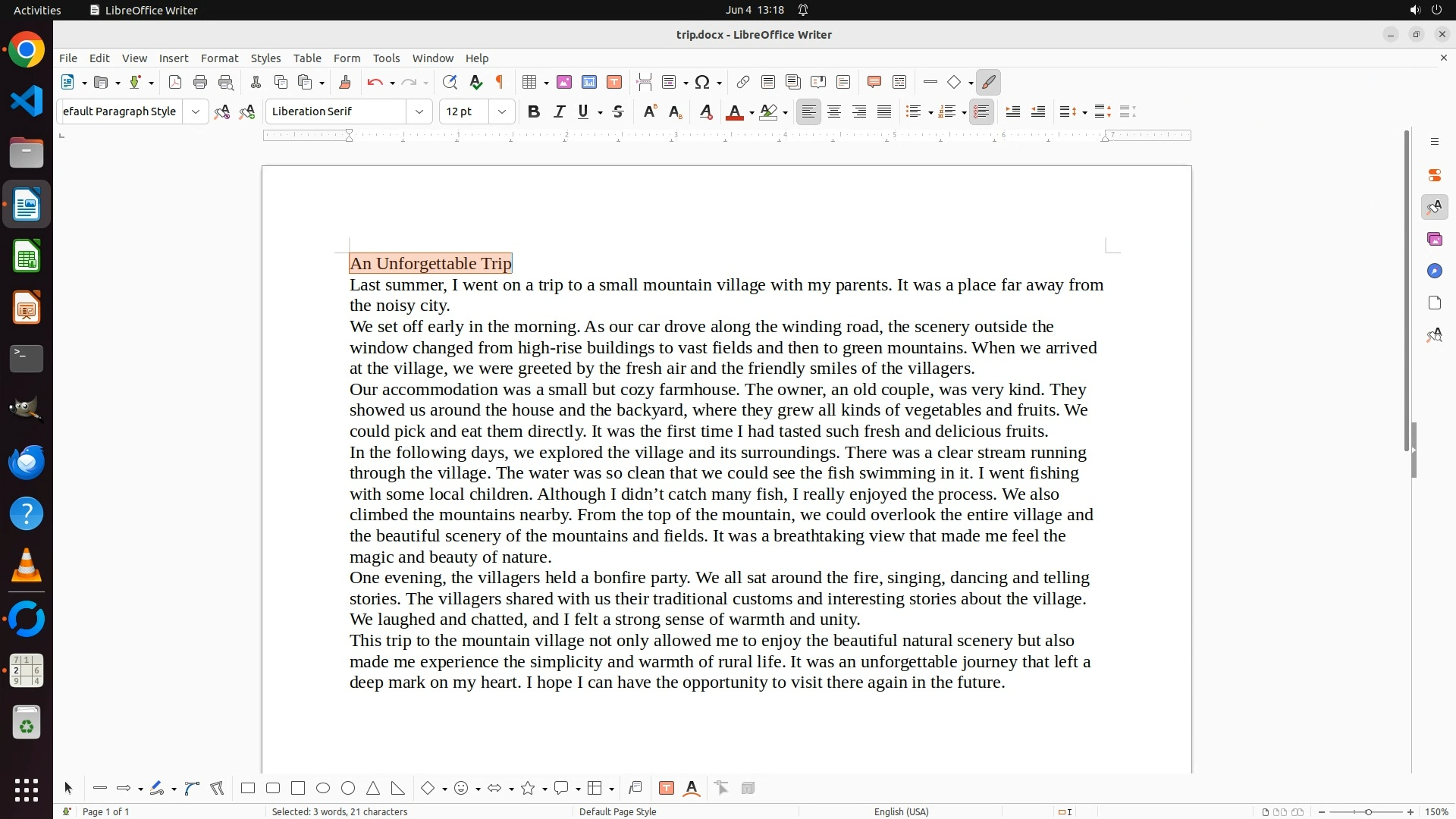
Task: Click the Insert Hyperlink toolbar icon
Action: coord(743,82)
